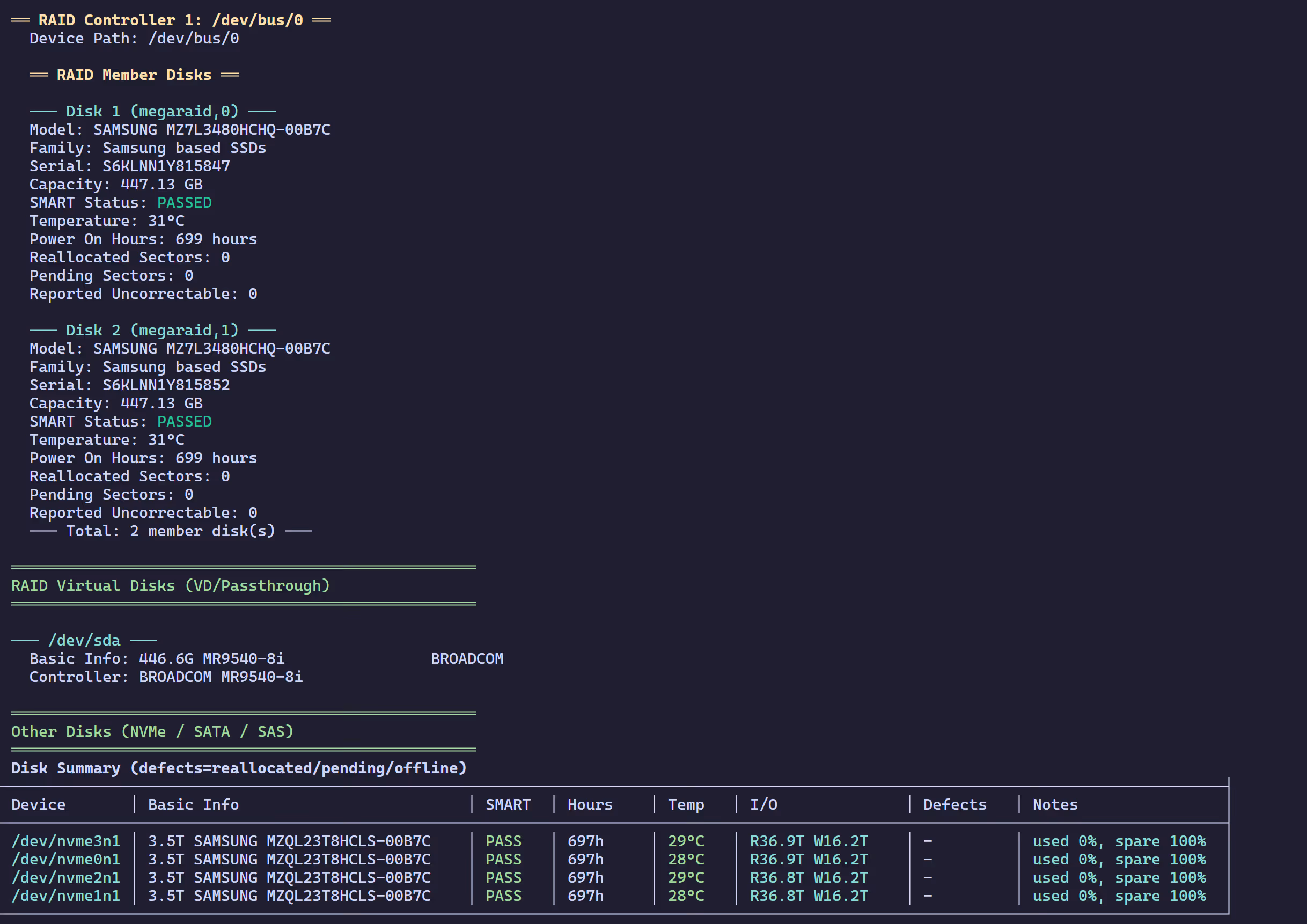This screenshot has width=1307, height=924.
Task: Select the 'Total: 2 member disk(s)' line
Action: (171, 531)
